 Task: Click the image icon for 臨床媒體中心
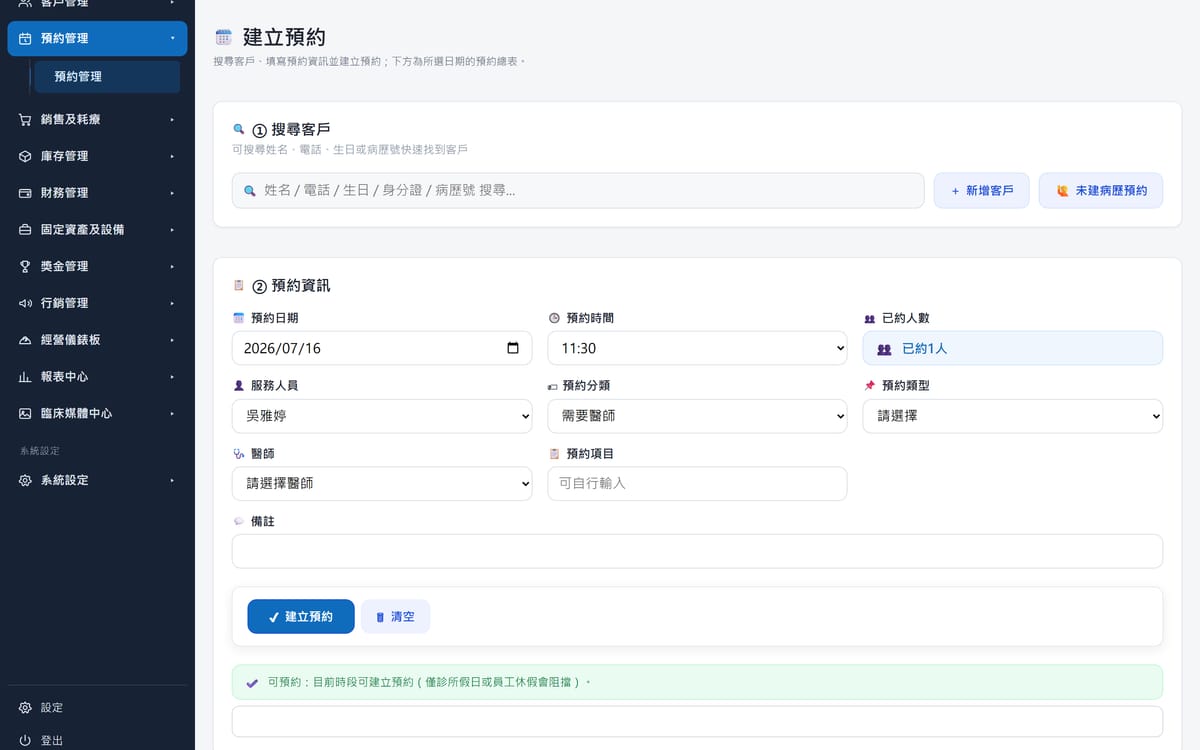click(x=25, y=413)
